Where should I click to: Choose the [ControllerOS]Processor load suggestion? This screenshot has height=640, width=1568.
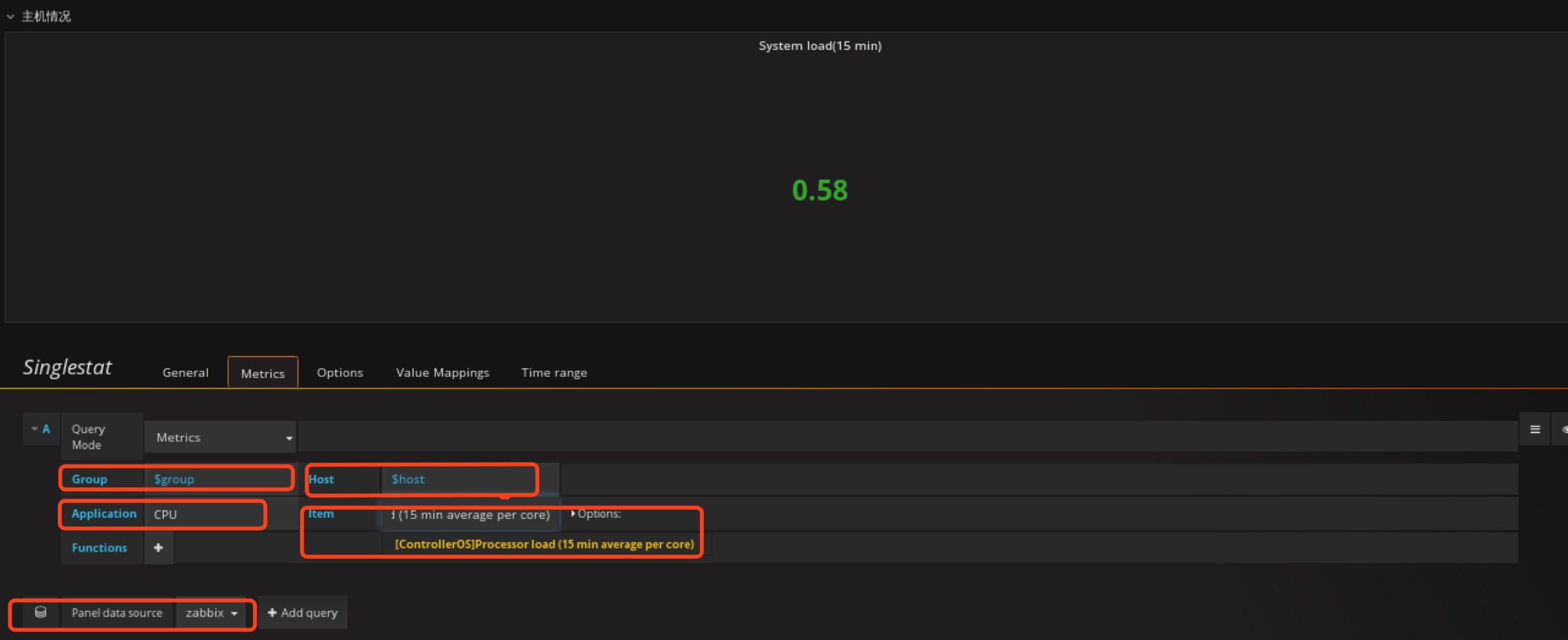[544, 544]
